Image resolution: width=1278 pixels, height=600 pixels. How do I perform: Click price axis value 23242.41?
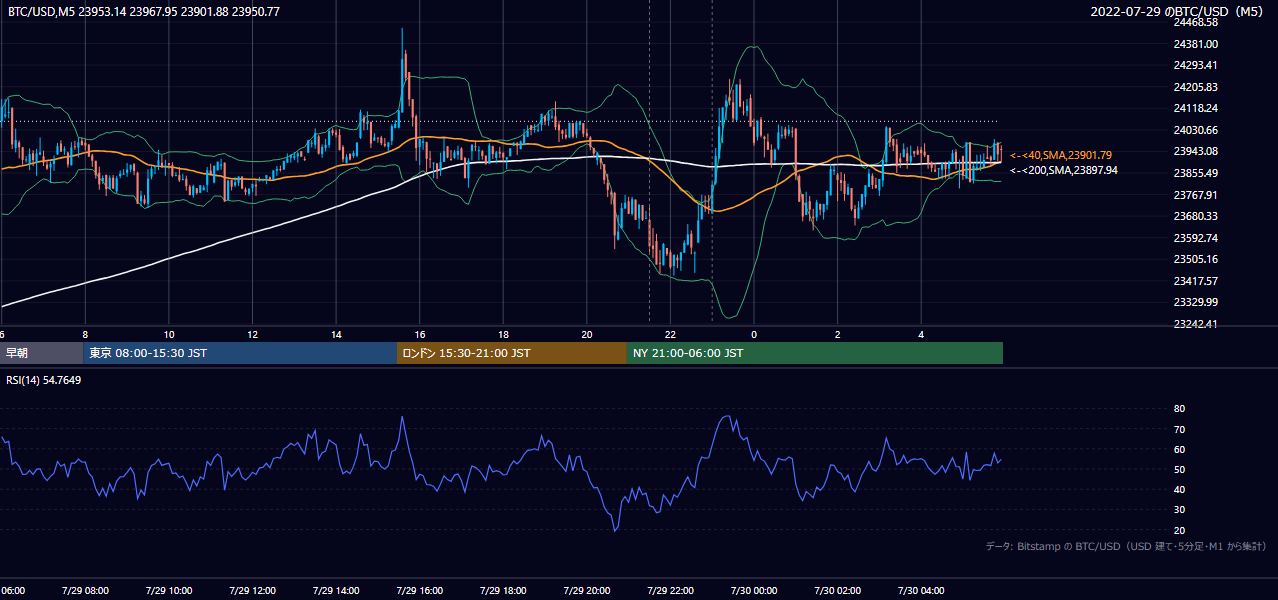tap(1196, 324)
